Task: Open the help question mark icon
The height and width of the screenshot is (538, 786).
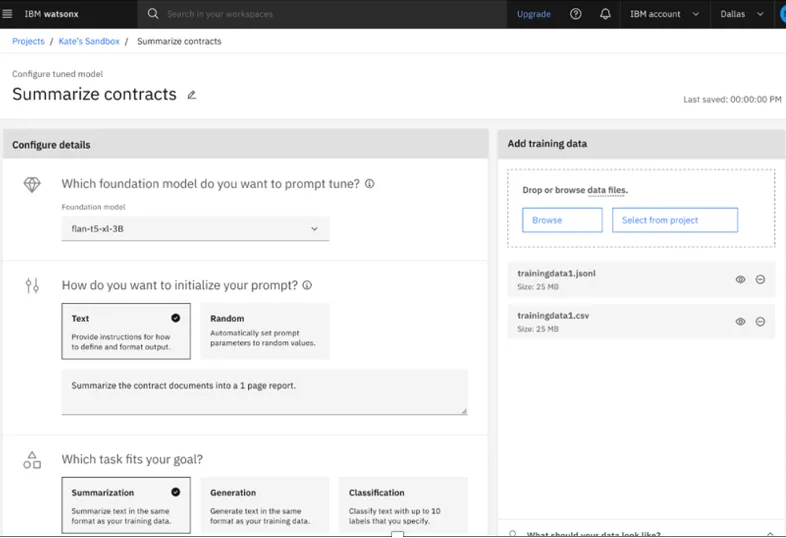Action: click(575, 14)
